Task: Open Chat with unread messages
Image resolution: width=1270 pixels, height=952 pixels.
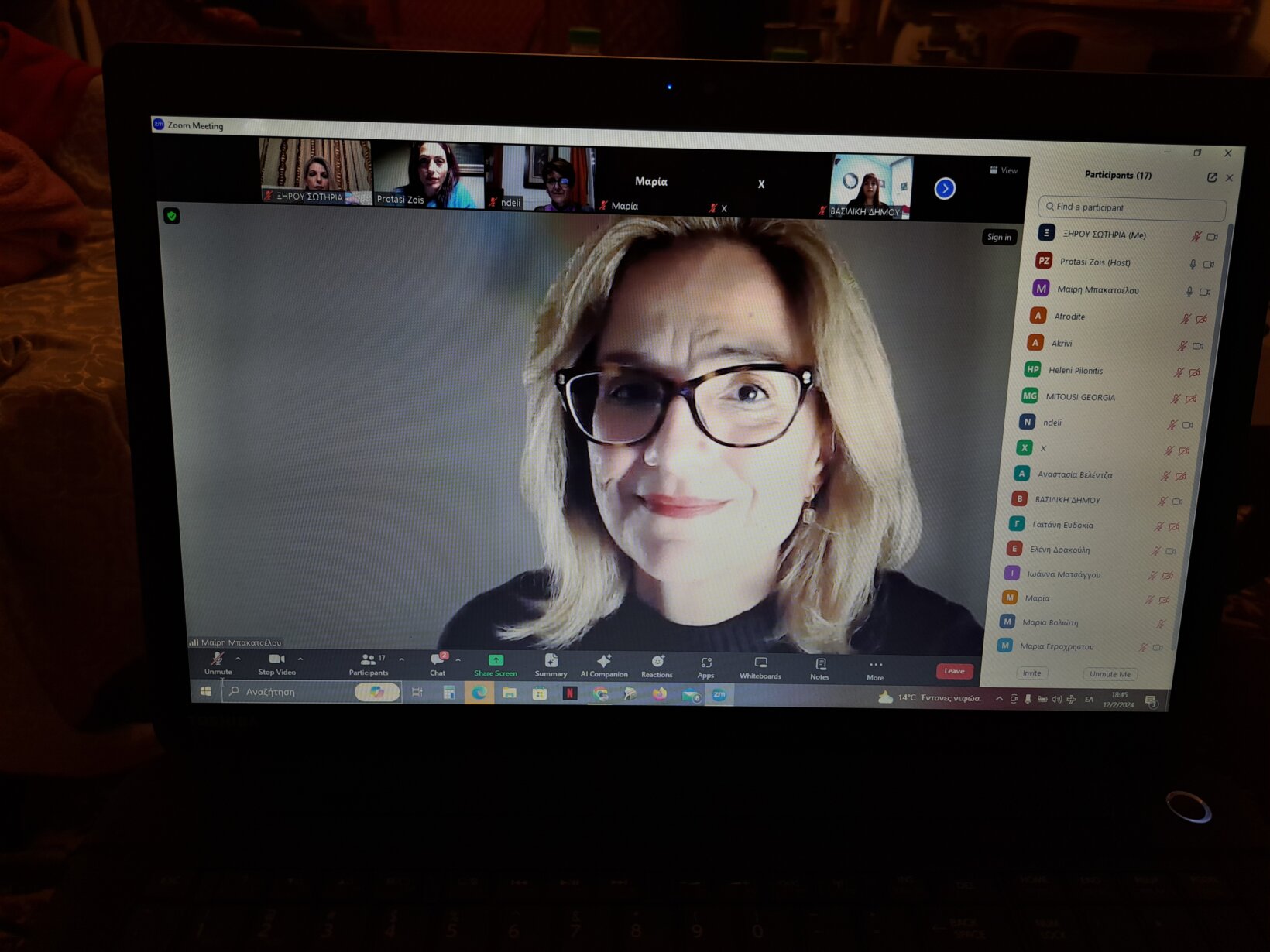Action: [438, 663]
